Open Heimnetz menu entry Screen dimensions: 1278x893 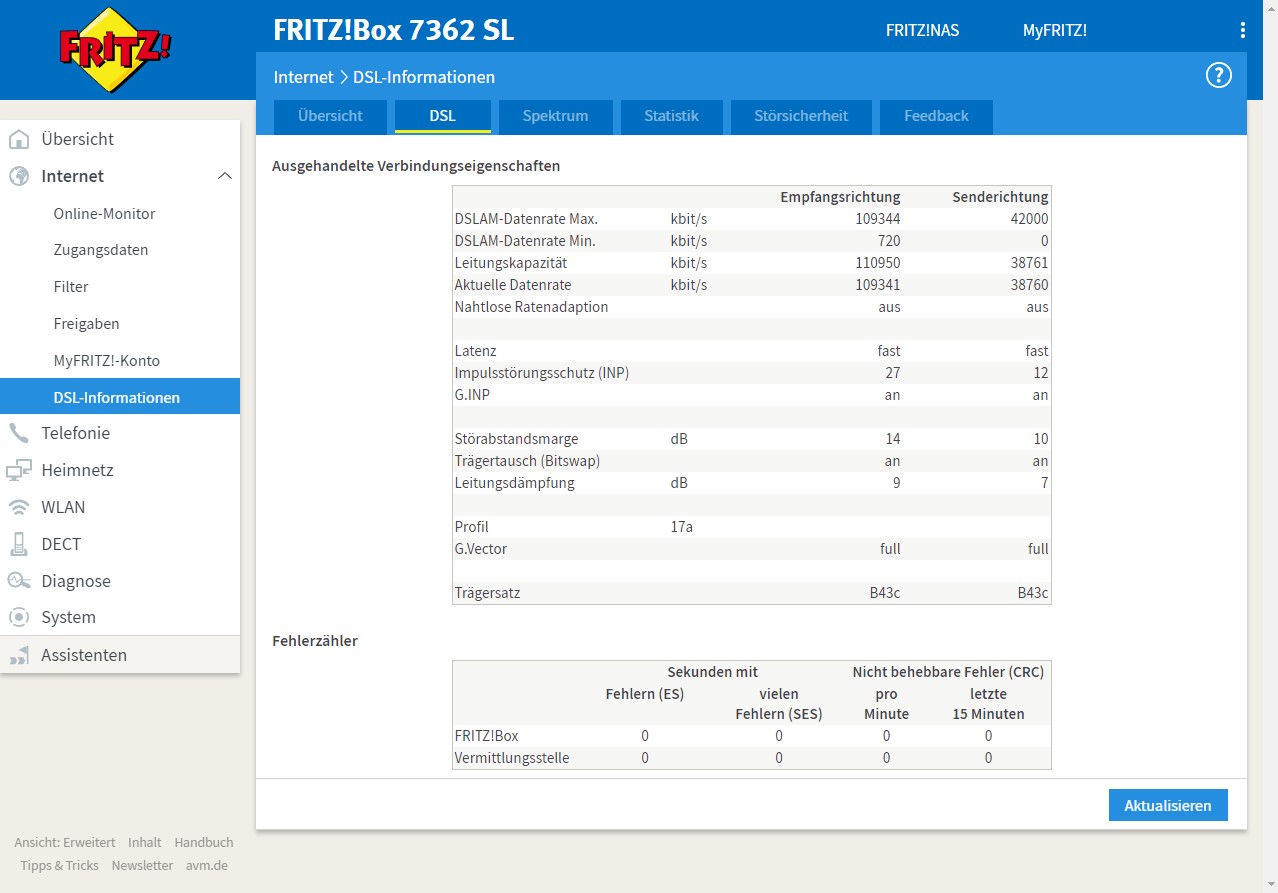pos(120,470)
